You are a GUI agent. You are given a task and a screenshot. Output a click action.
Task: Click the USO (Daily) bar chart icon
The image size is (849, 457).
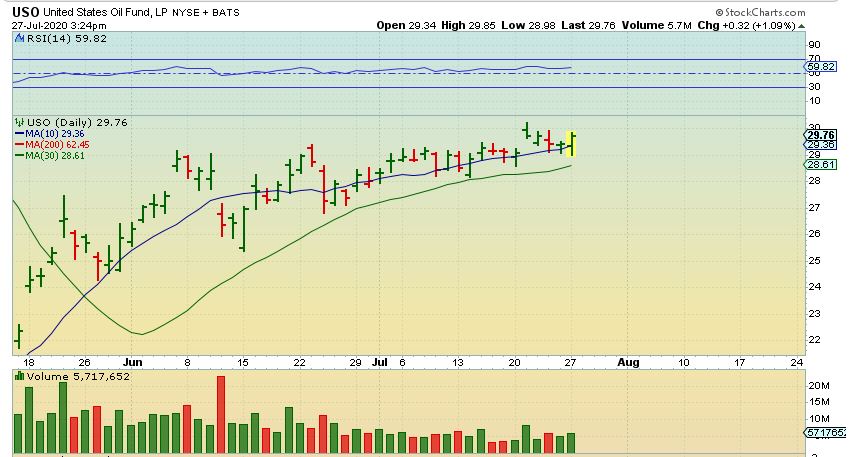[x=19, y=122]
